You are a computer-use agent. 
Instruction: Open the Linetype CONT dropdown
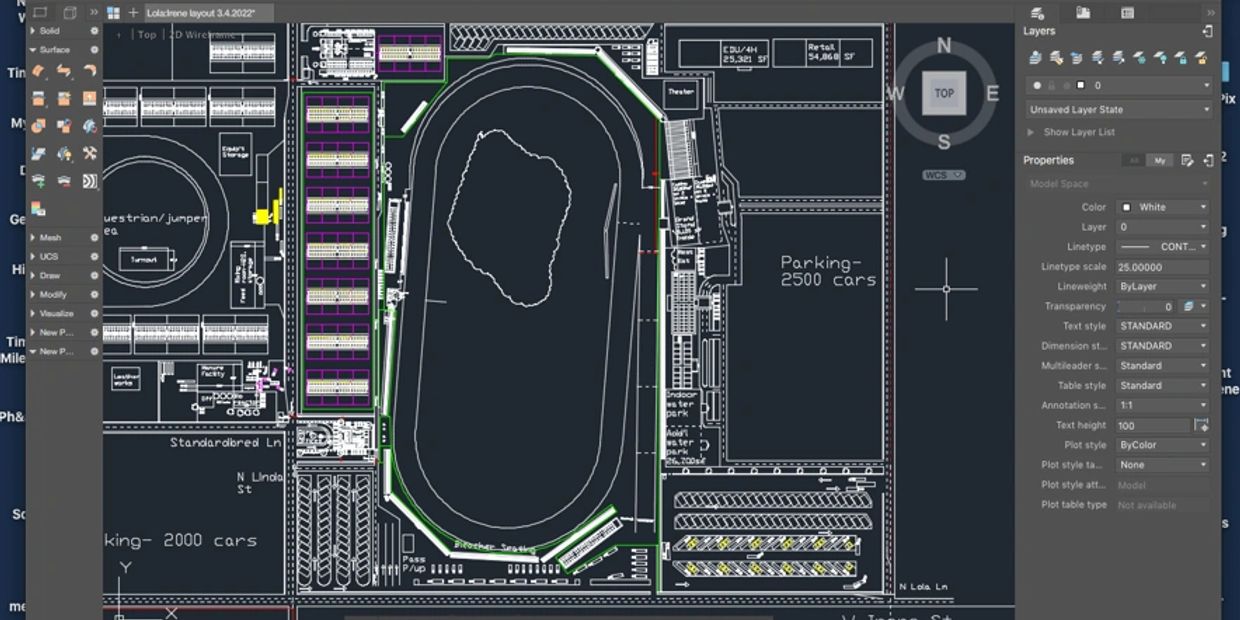[1164, 247]
